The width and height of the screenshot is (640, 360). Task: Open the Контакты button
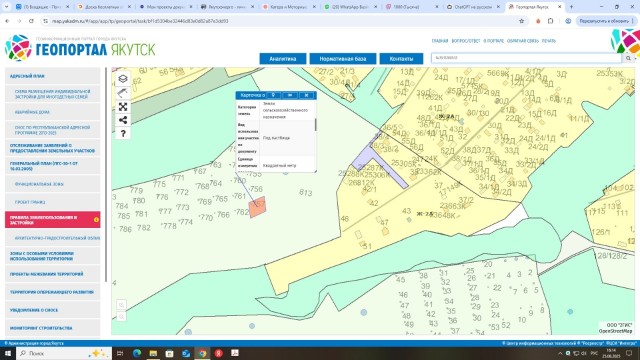tap(401, 59)
